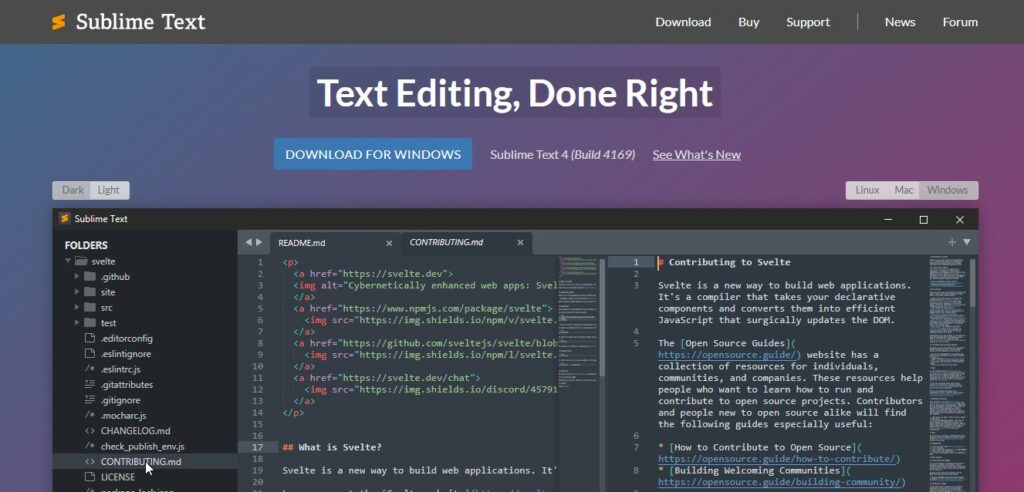Click the building-community URL in the editor

[x=782, y=482]
